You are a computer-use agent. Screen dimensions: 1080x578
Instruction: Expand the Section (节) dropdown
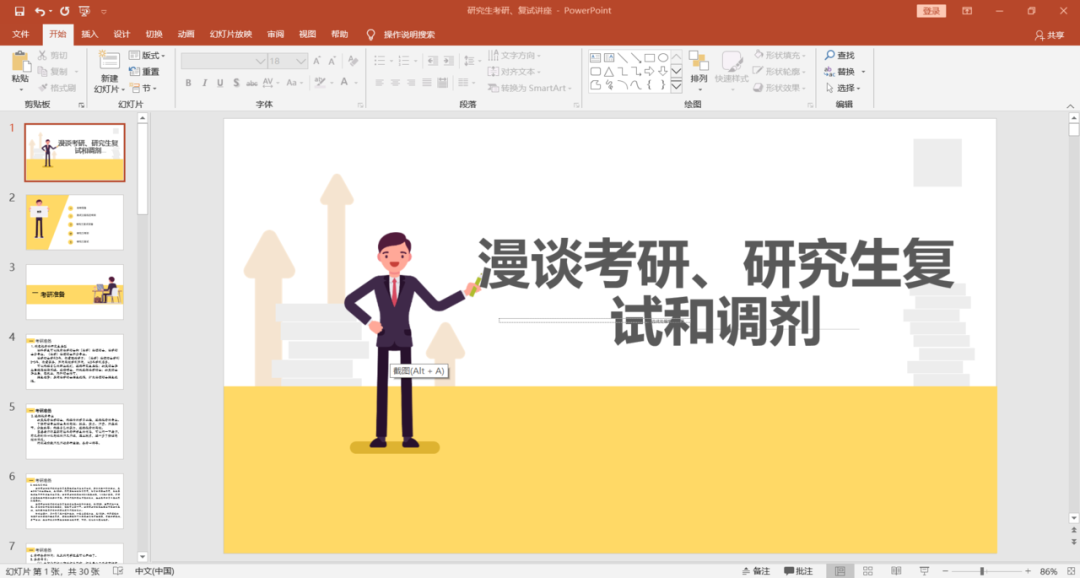pyautogui.click(x=147, y=88)
